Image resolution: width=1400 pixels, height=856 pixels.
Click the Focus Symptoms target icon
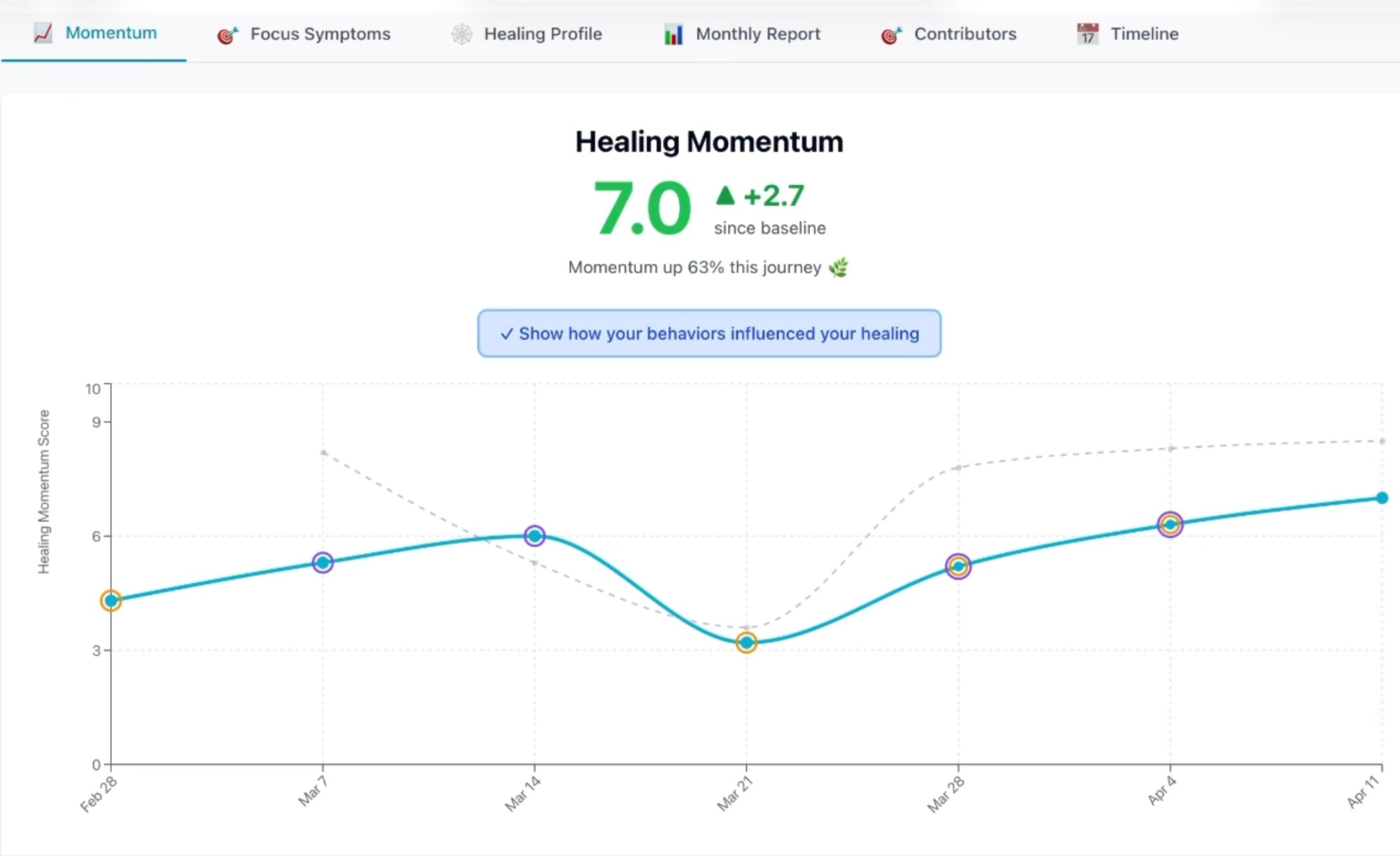225,34
